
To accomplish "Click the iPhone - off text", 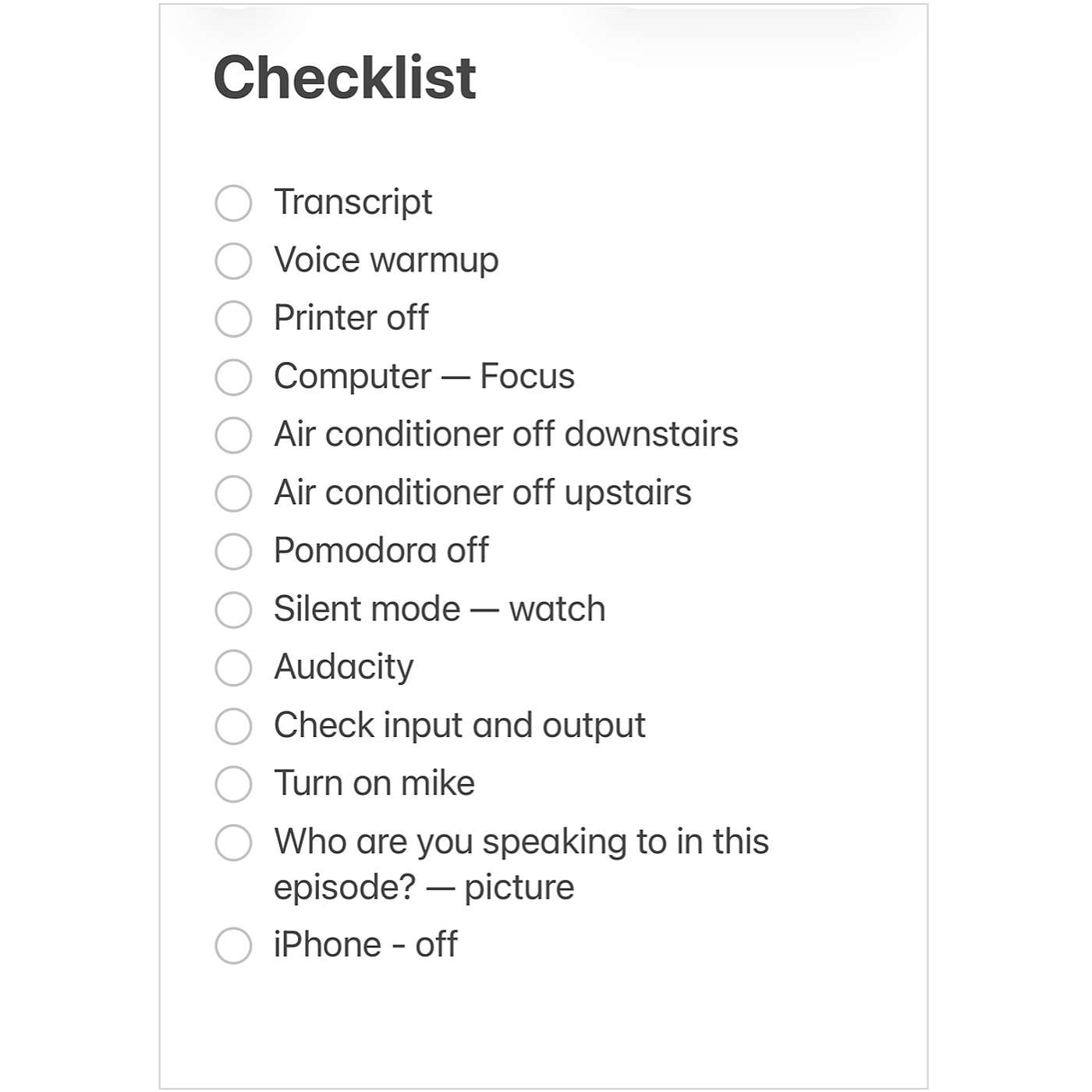I will pos(365,945).
